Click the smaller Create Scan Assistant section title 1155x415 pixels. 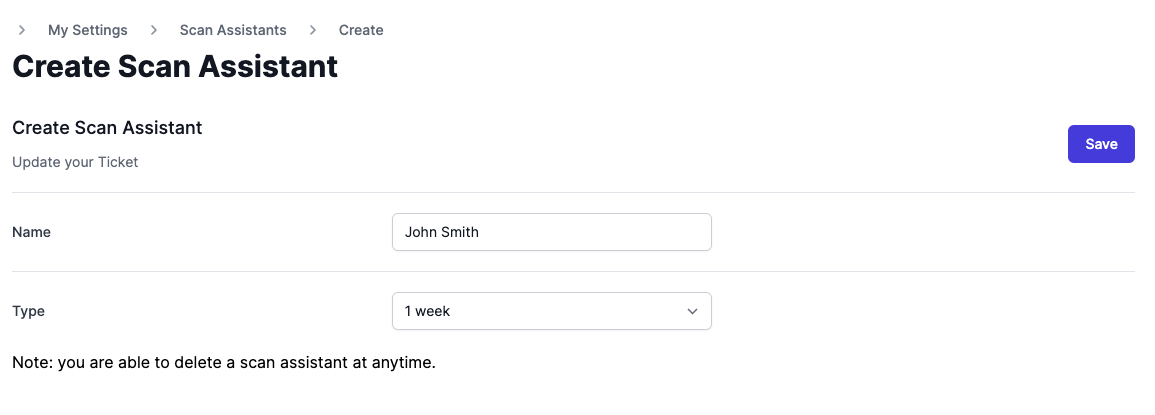(107, 128)
